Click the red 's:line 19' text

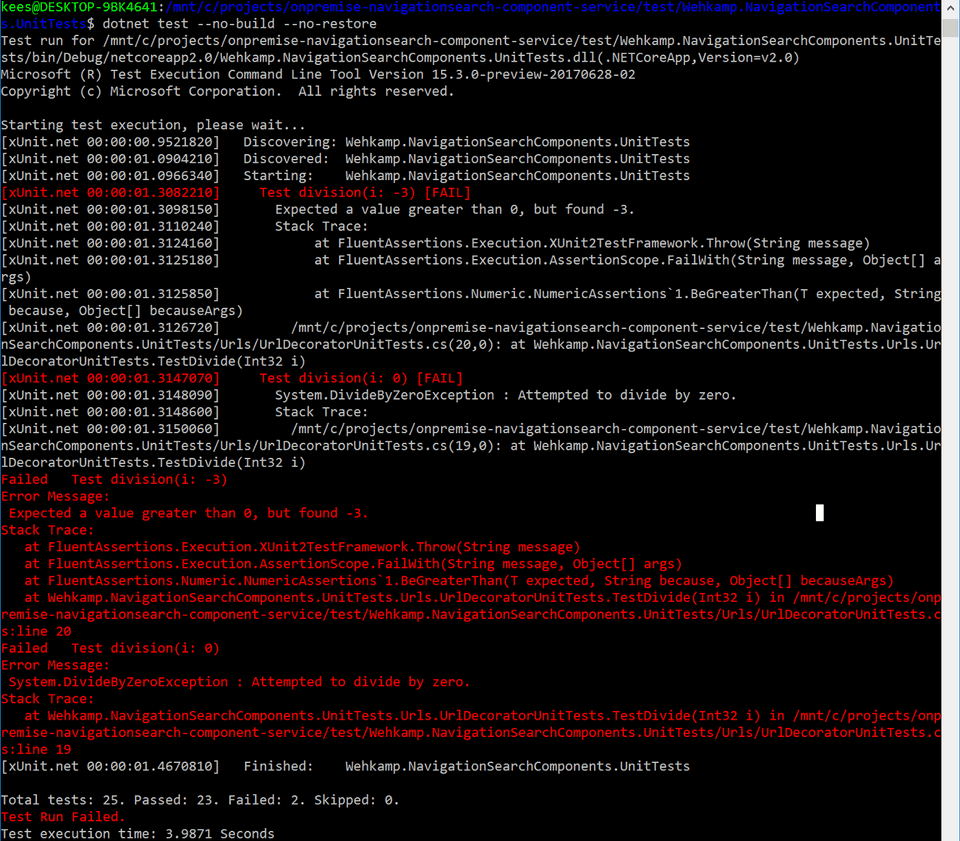[x=36, y=749]
